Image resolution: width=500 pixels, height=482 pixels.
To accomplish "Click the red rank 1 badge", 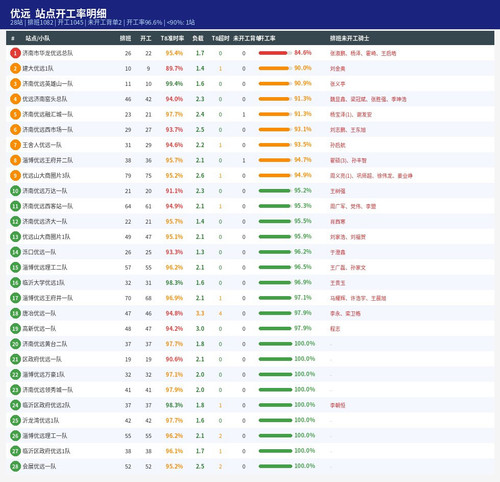I will (15, 53).
